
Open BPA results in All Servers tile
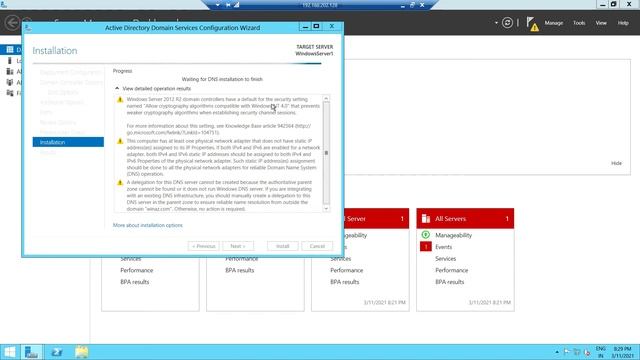click(x=449, y=282)
